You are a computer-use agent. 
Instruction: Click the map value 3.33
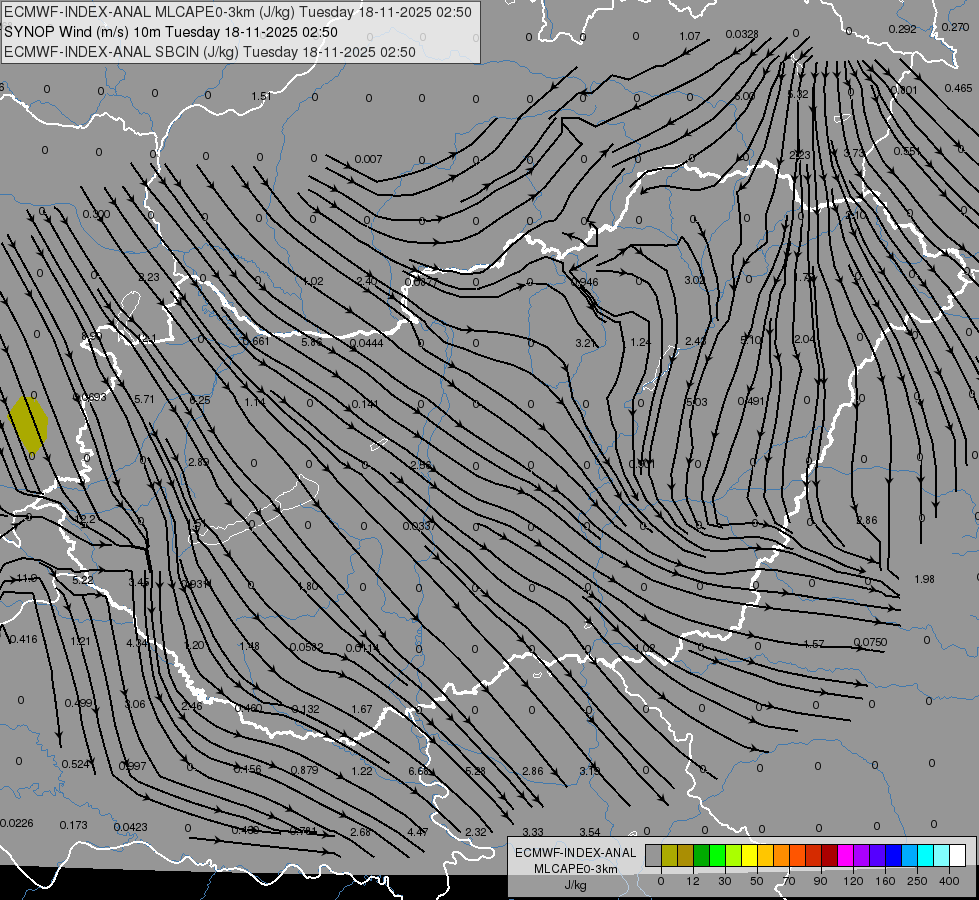[x=533, y=831]
